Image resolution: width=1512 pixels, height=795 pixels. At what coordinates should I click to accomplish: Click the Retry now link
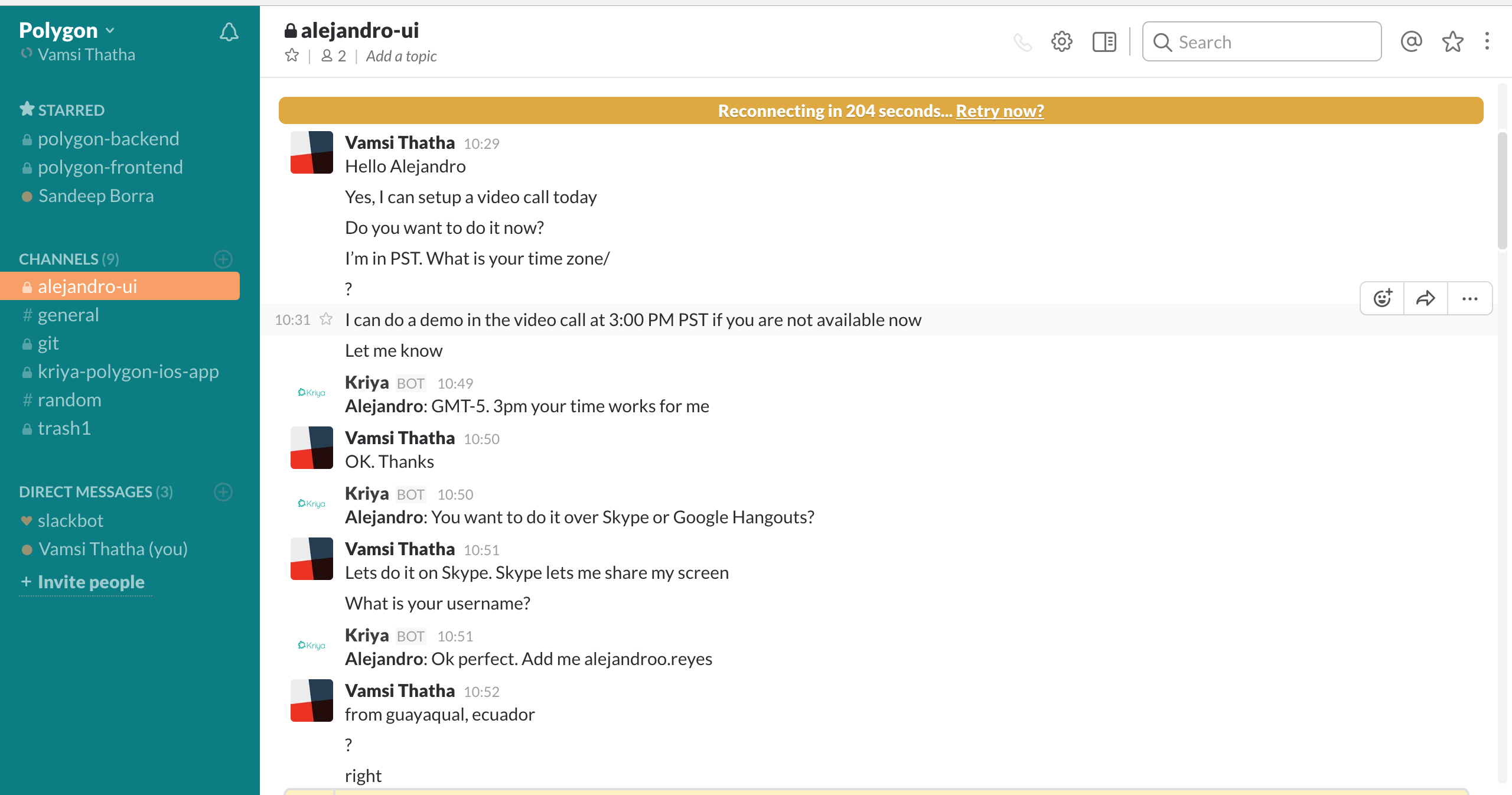[1000, 111]
